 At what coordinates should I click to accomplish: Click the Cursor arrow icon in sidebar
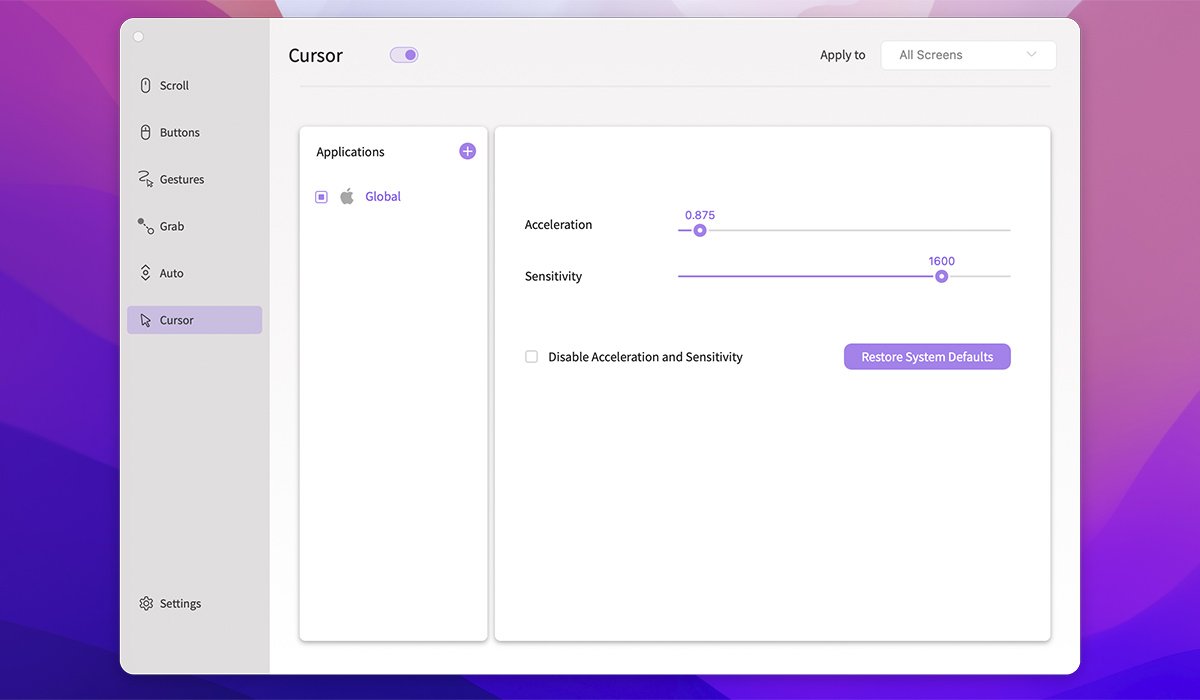146,321
